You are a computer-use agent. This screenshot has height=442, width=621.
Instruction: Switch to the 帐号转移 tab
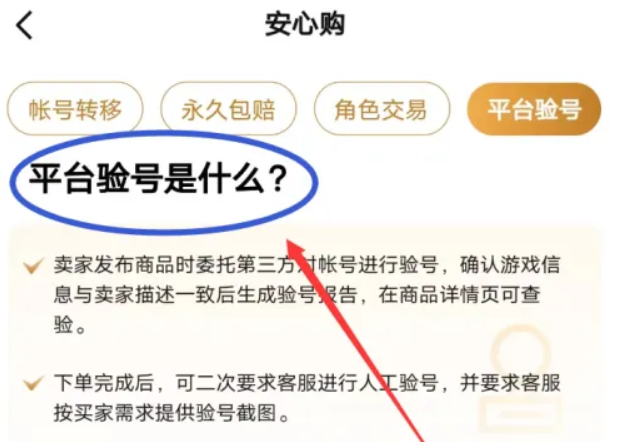tap(75, 109)
